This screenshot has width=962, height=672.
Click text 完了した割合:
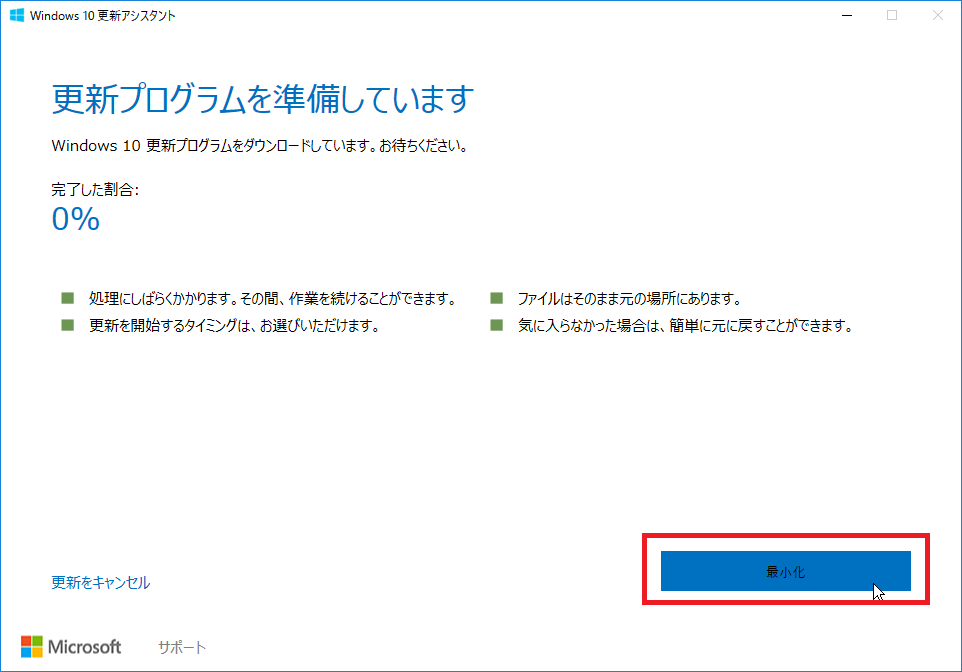(95, 190)
